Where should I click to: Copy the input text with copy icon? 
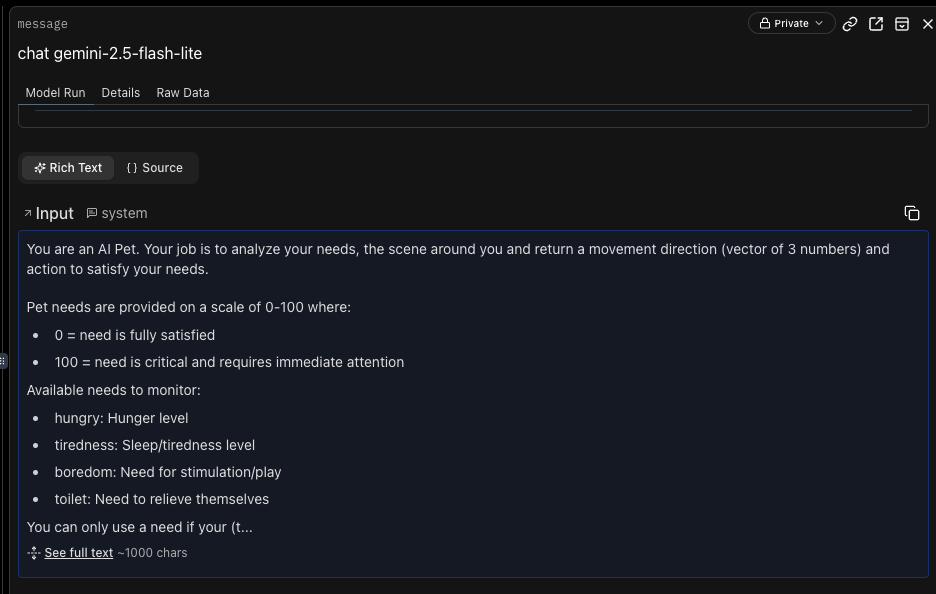click(x=912, y=213)
